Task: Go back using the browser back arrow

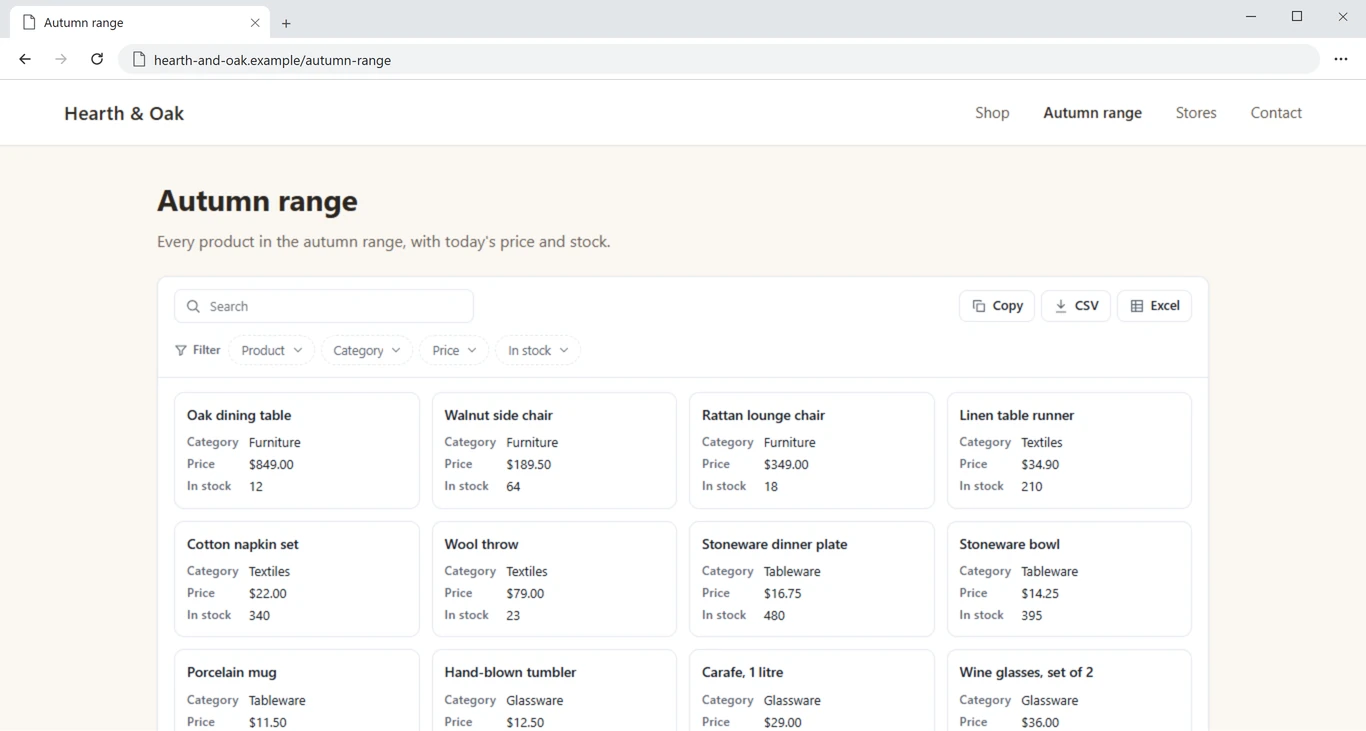Action: click(25, 59)
